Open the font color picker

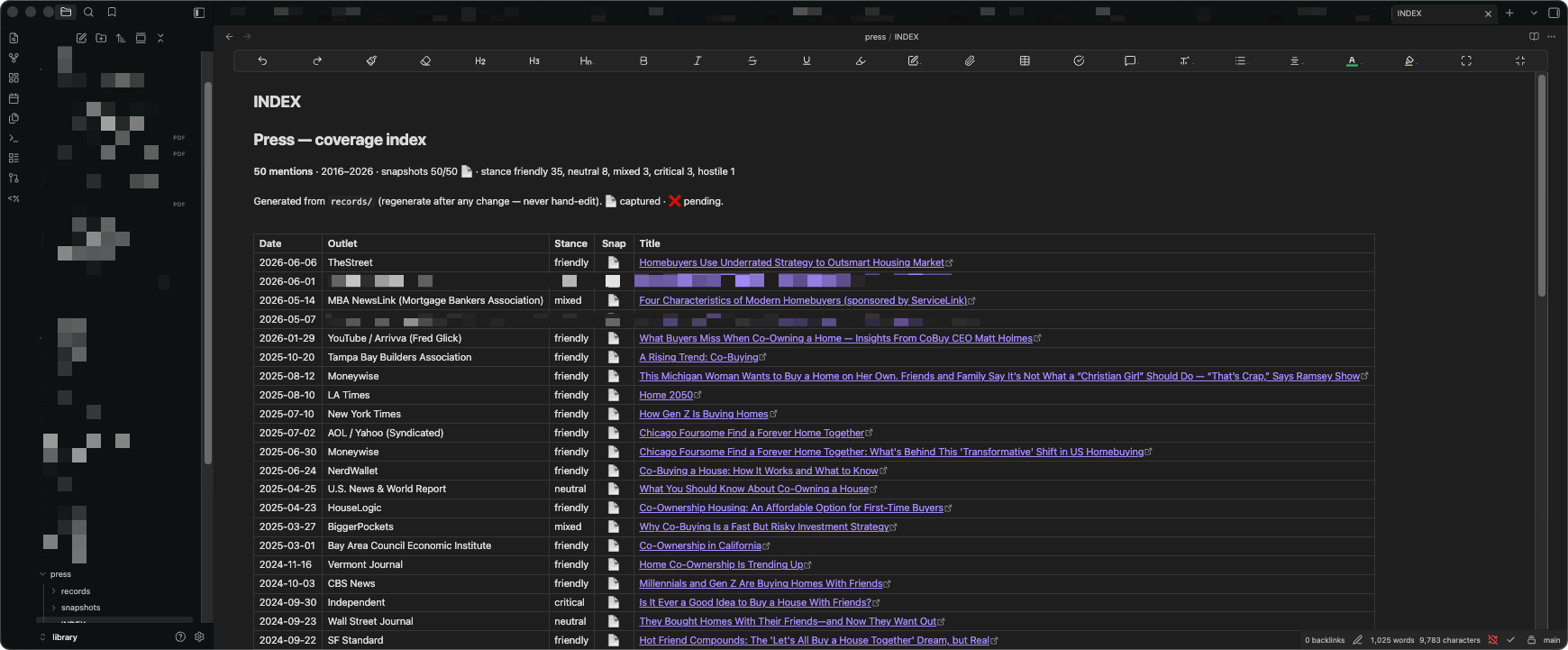coord(1352,60)
